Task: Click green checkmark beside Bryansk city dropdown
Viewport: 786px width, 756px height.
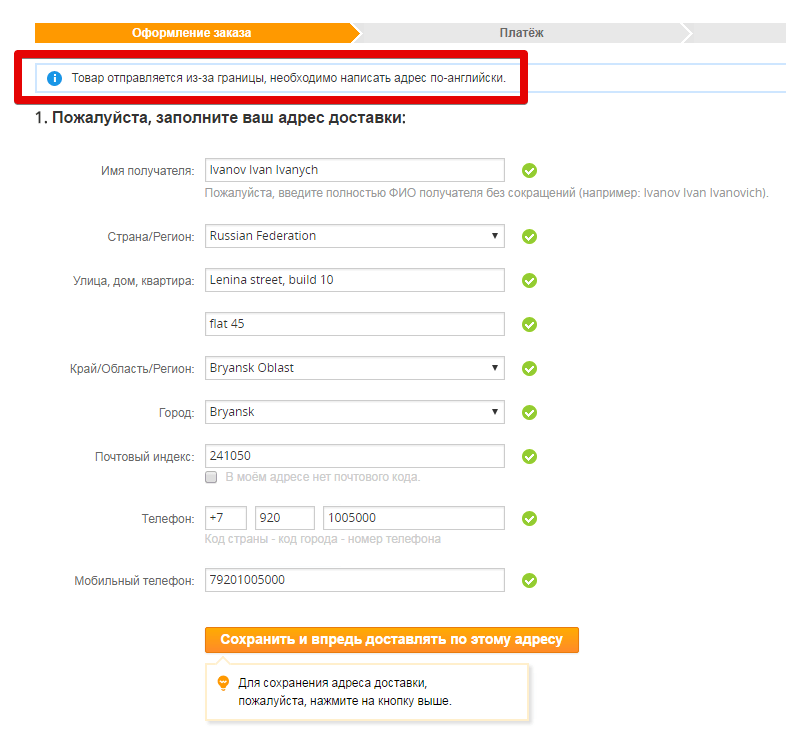Action: (x=529, y=413)
